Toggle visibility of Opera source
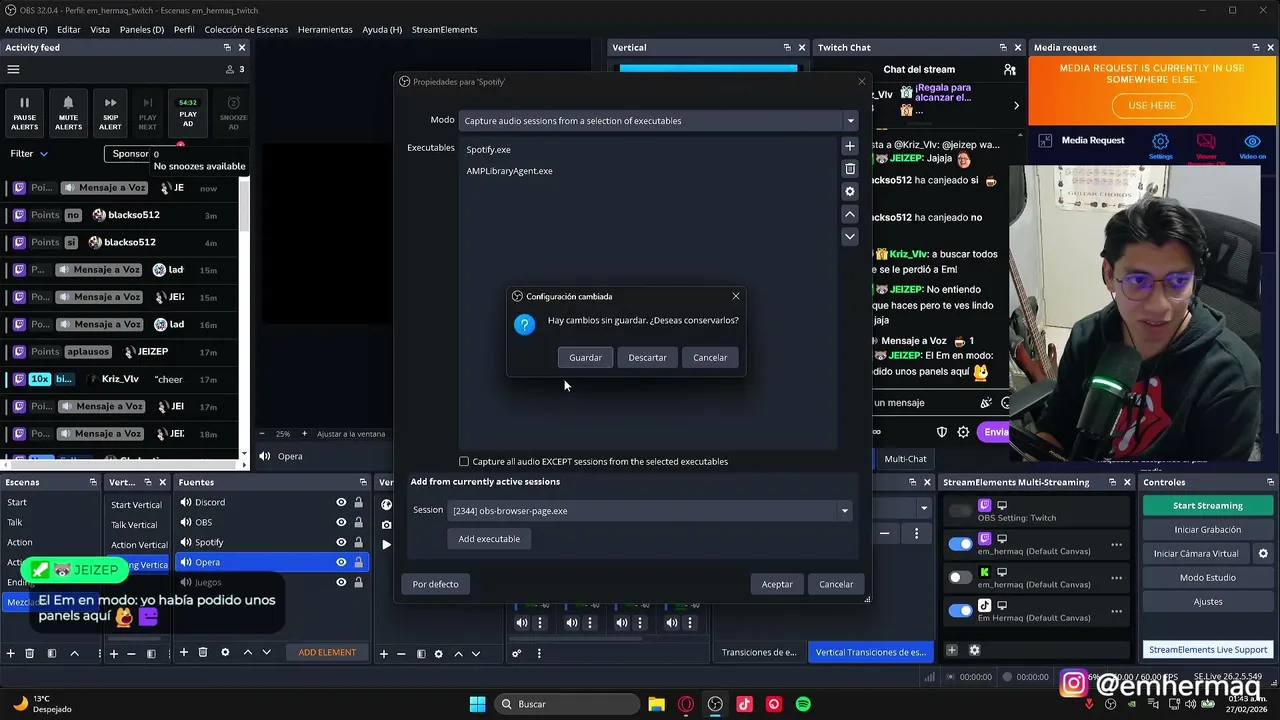 coord(341,562)
